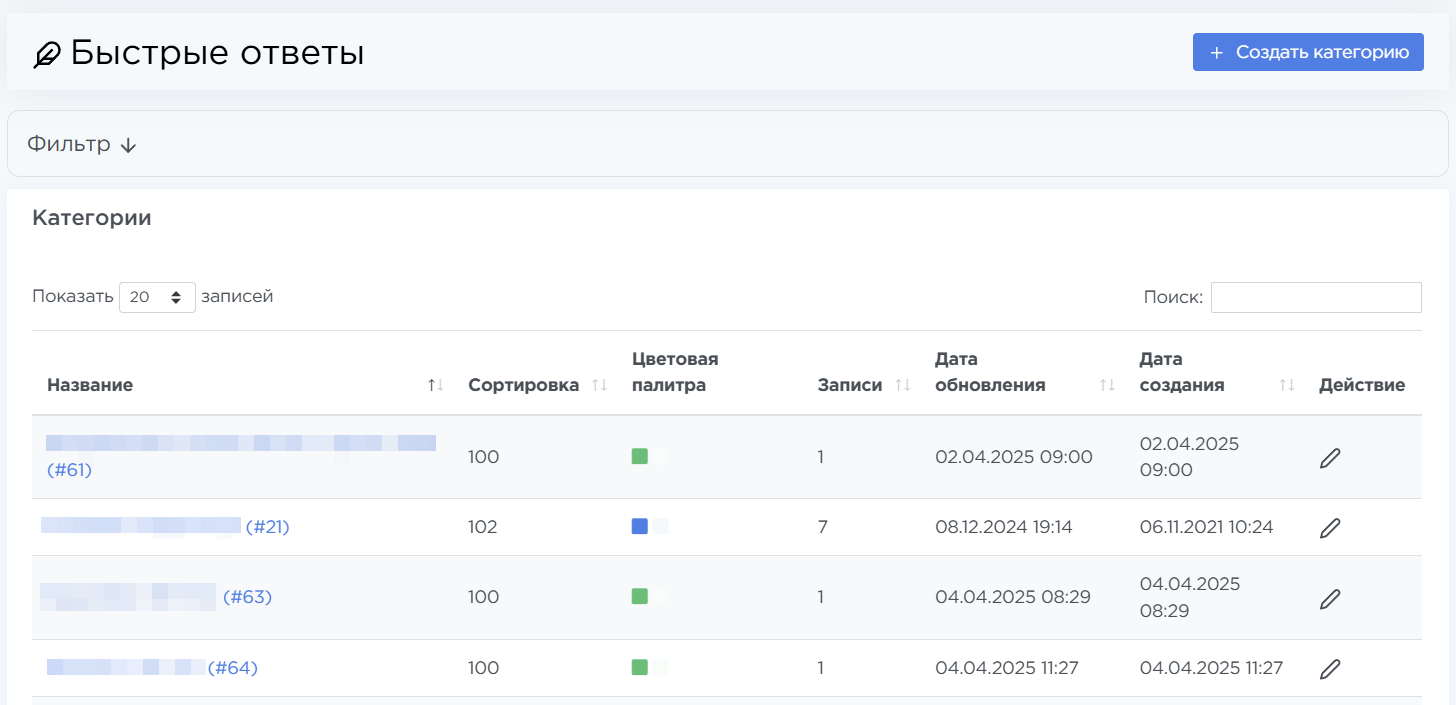Image resolution: width=1456 pixels, height=705 pixels.
Task: Click the pencil edit icon for category #21
Action: tap(1329, 528)
